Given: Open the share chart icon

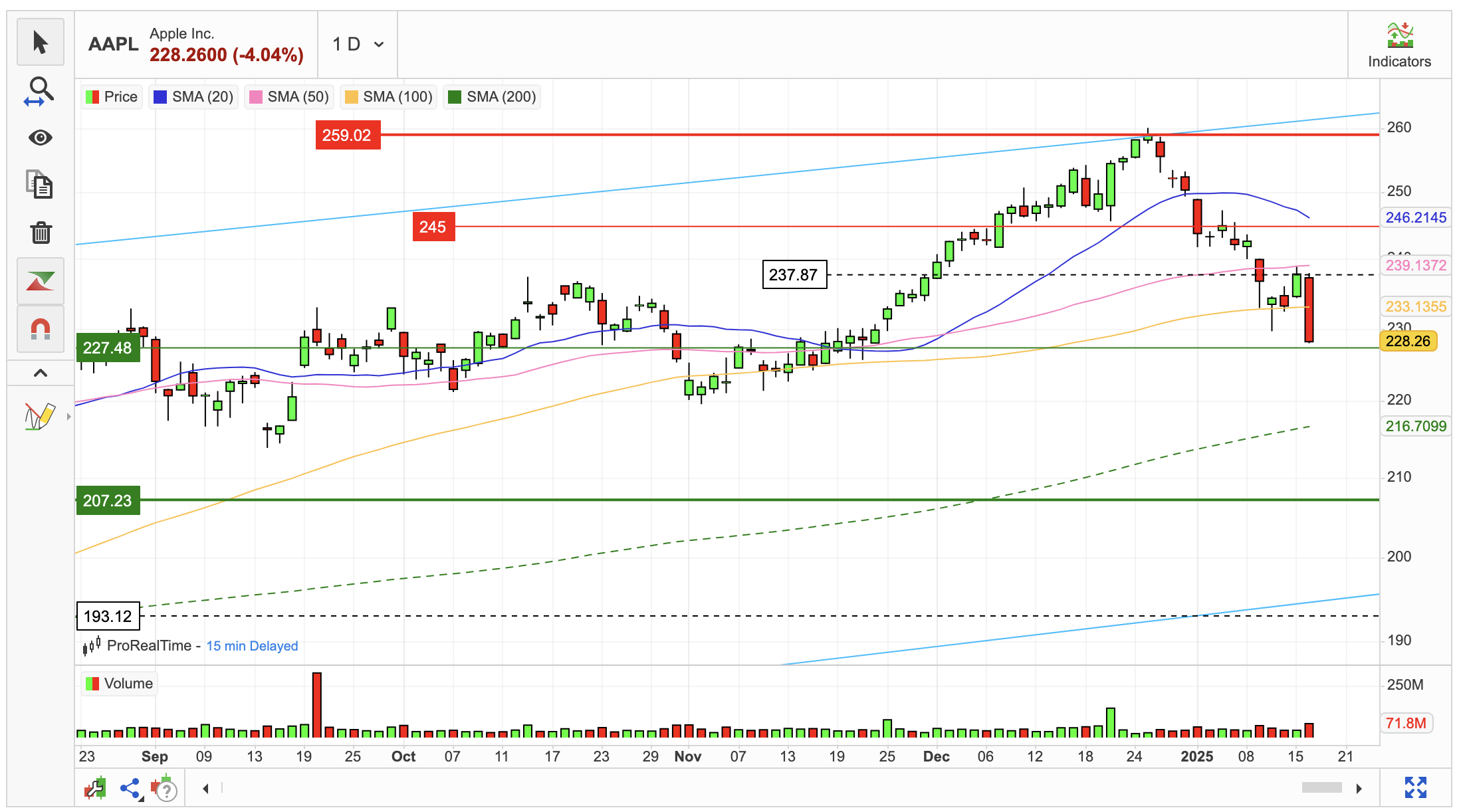Looking at the screenshot, I should click(130, 789).
